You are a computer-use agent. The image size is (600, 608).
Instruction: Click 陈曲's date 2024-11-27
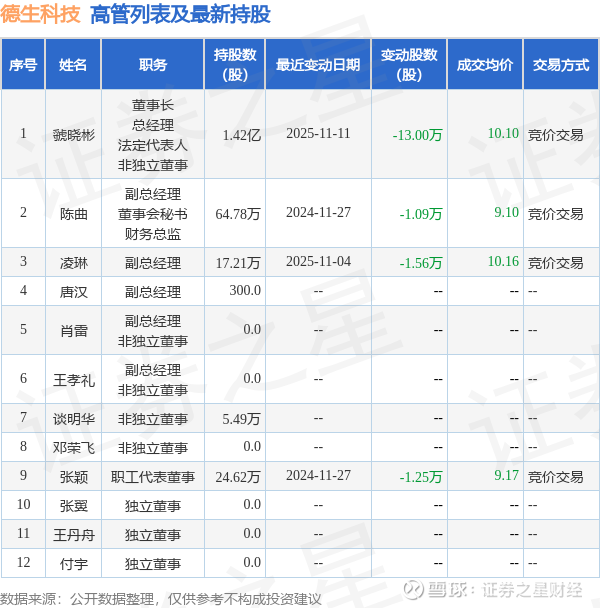[x=318, y=212]
